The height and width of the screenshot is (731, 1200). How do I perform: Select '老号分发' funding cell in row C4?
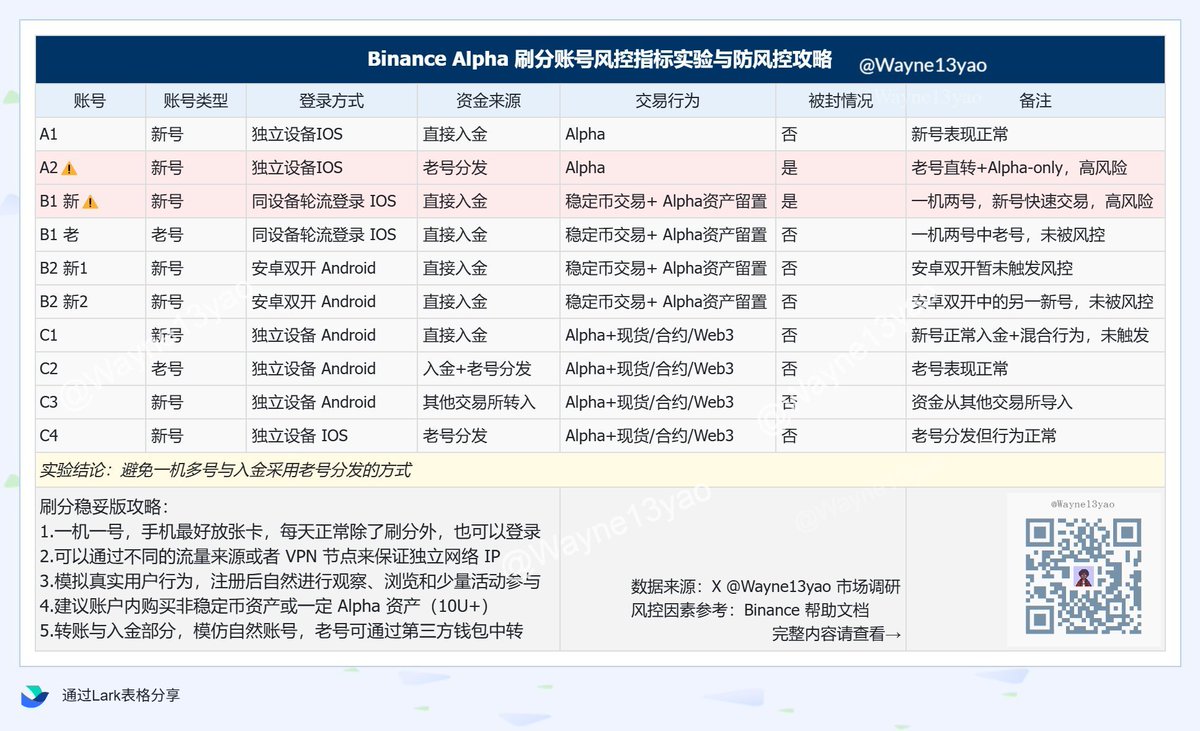pyautogui.click(x=488, y=436)
